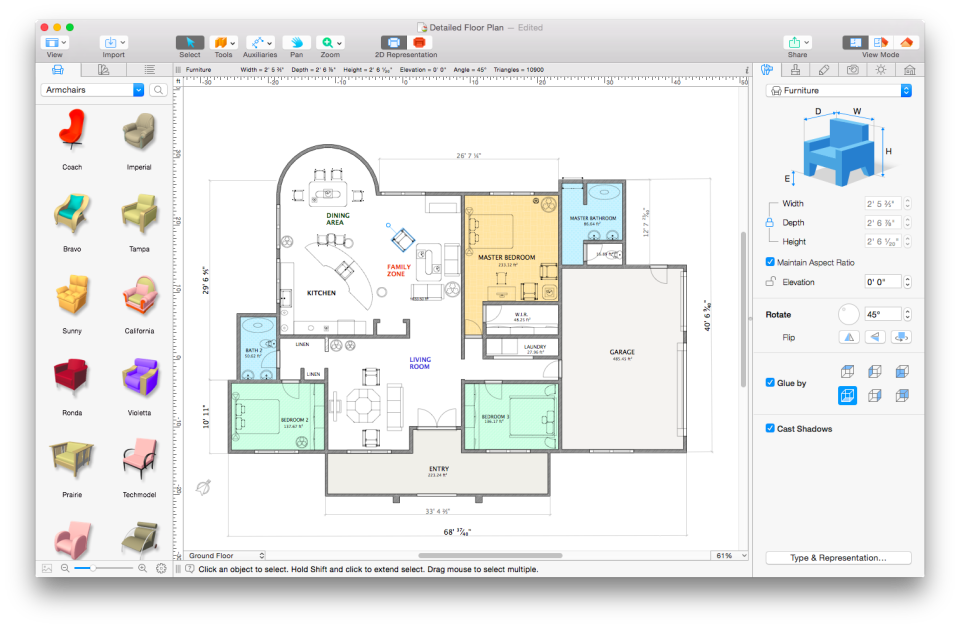Open the Tools dropdown arrow in toolbar

(233, 43)
